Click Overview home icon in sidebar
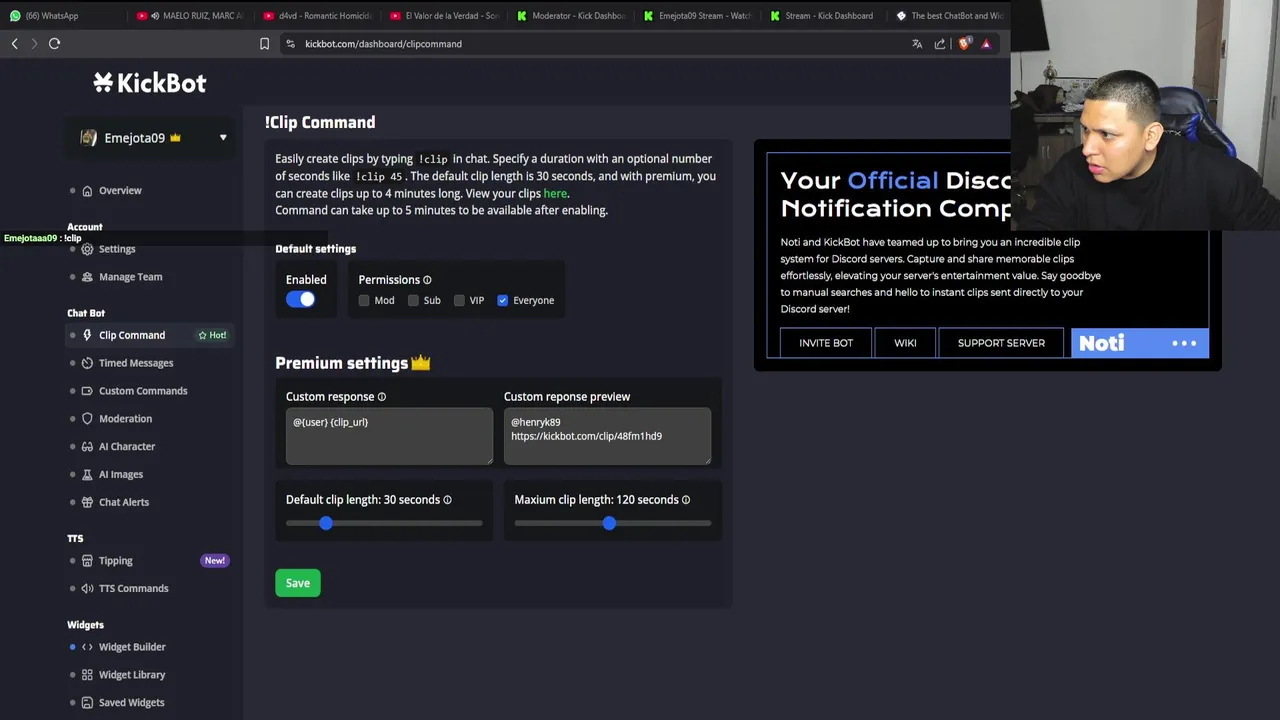 tap(87, 191)
